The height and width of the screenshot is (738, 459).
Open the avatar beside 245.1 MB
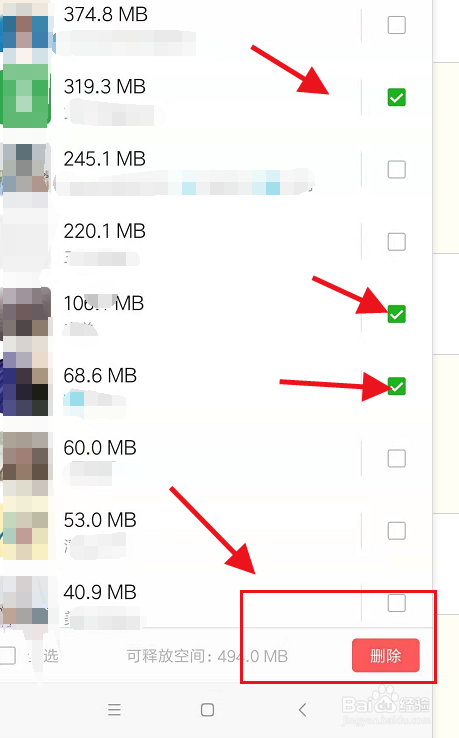tap(26, 169)
